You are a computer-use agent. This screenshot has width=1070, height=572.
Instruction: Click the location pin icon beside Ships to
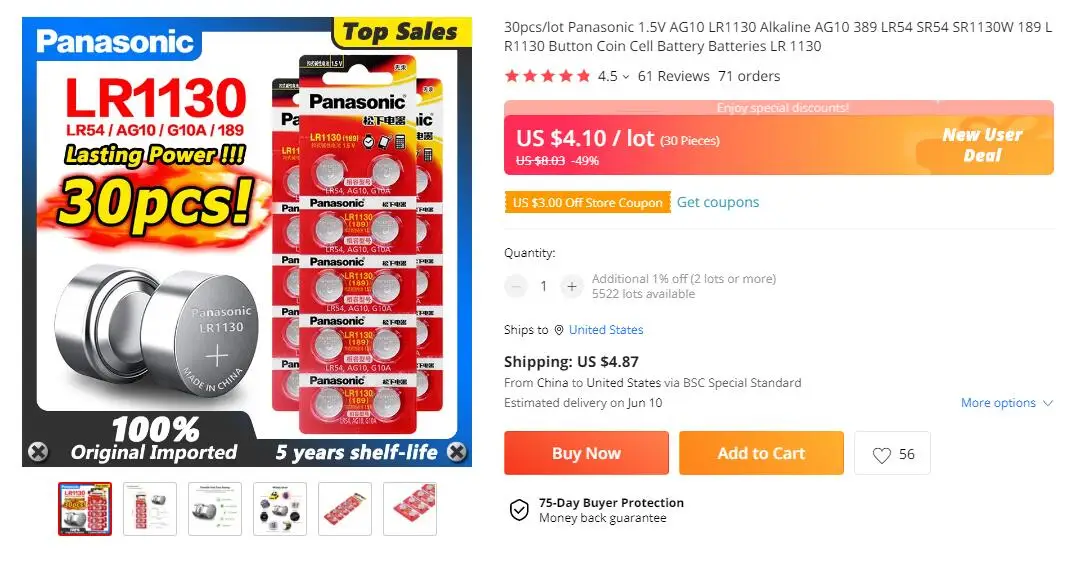[x=559, y=330]
